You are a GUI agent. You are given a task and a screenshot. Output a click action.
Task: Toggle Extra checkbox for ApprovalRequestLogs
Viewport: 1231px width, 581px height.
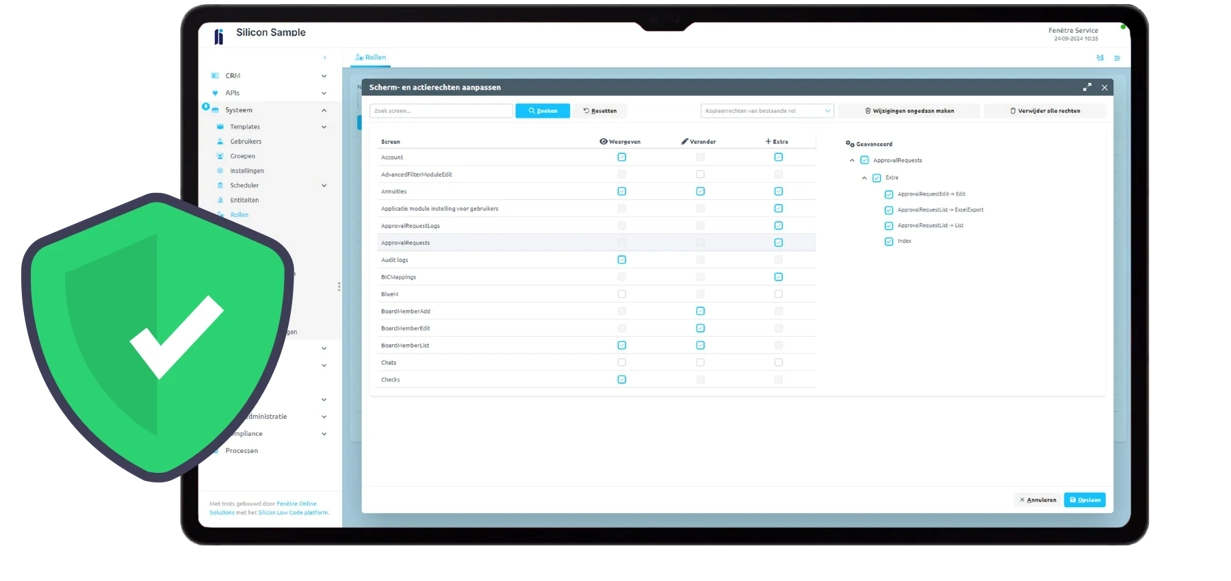click(778, 225)
